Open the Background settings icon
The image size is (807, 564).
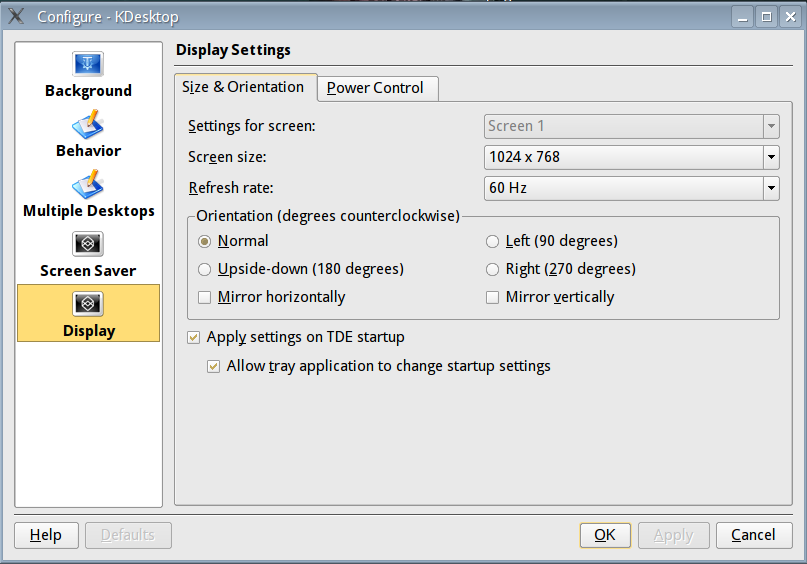click(x=88, y=64)
